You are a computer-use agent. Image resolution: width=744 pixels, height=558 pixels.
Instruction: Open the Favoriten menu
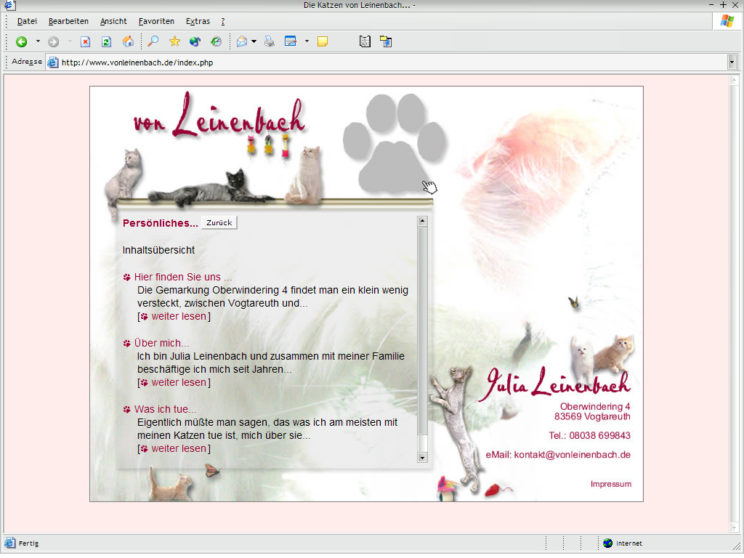(x=157, y=21)
